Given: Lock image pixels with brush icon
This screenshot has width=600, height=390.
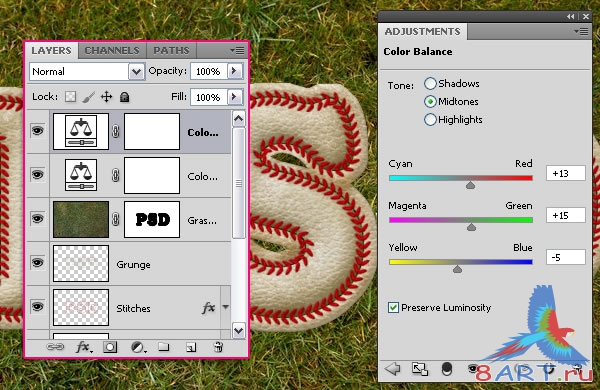Looking at the screenshot, I should [x=88, y=97].
